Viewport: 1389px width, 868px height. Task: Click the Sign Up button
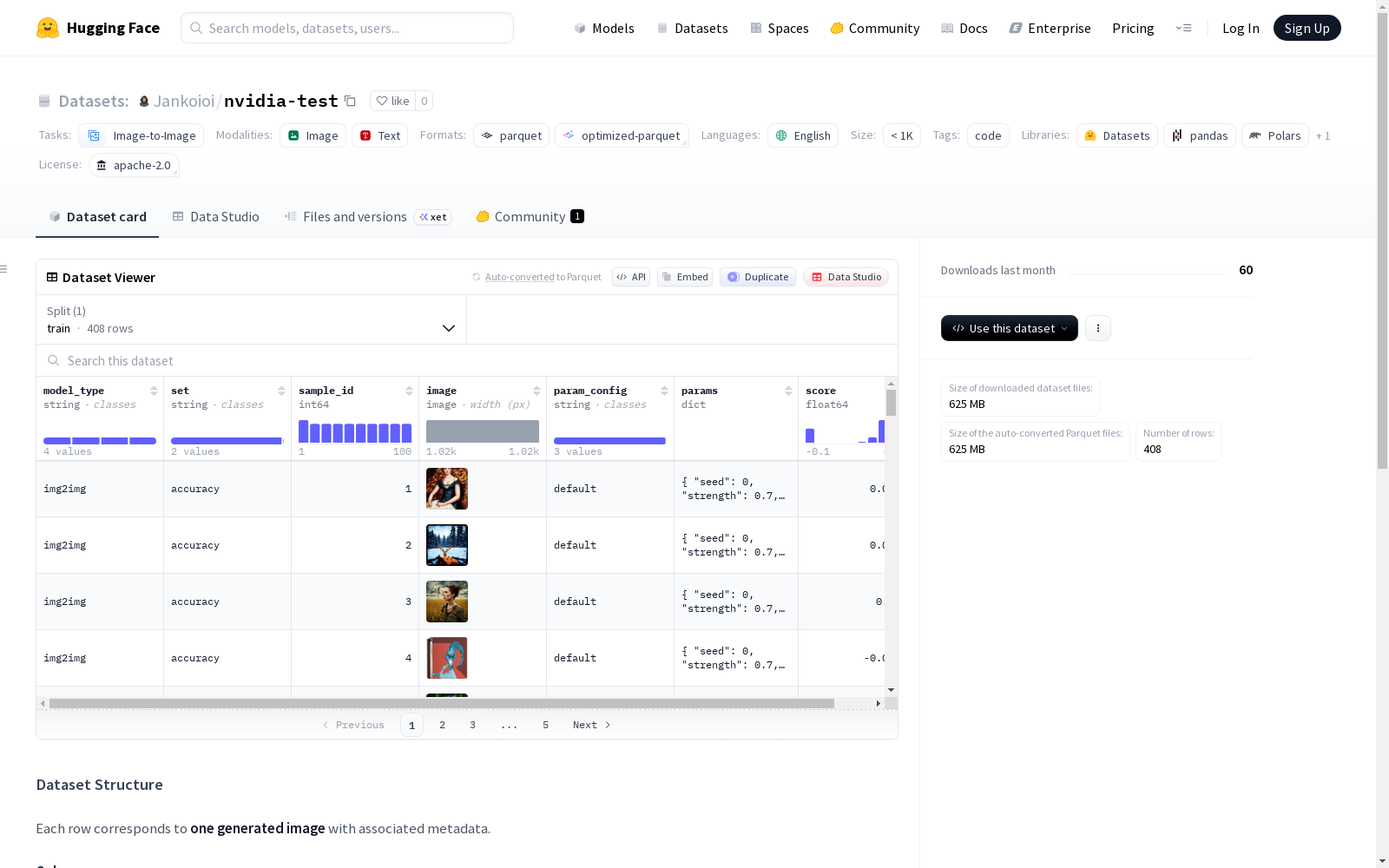click(1307, 28)
